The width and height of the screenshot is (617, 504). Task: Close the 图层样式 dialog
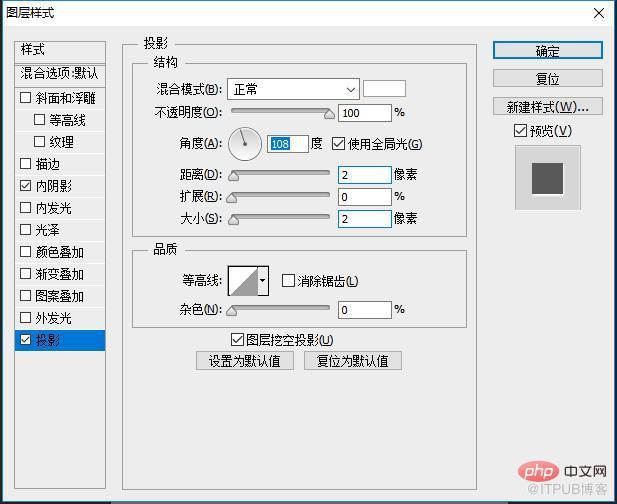[x=599, y=13]
